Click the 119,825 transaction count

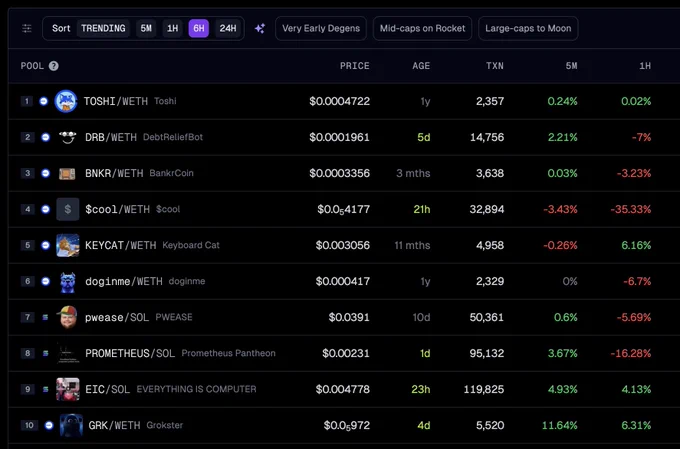click(x=484, y=389)
